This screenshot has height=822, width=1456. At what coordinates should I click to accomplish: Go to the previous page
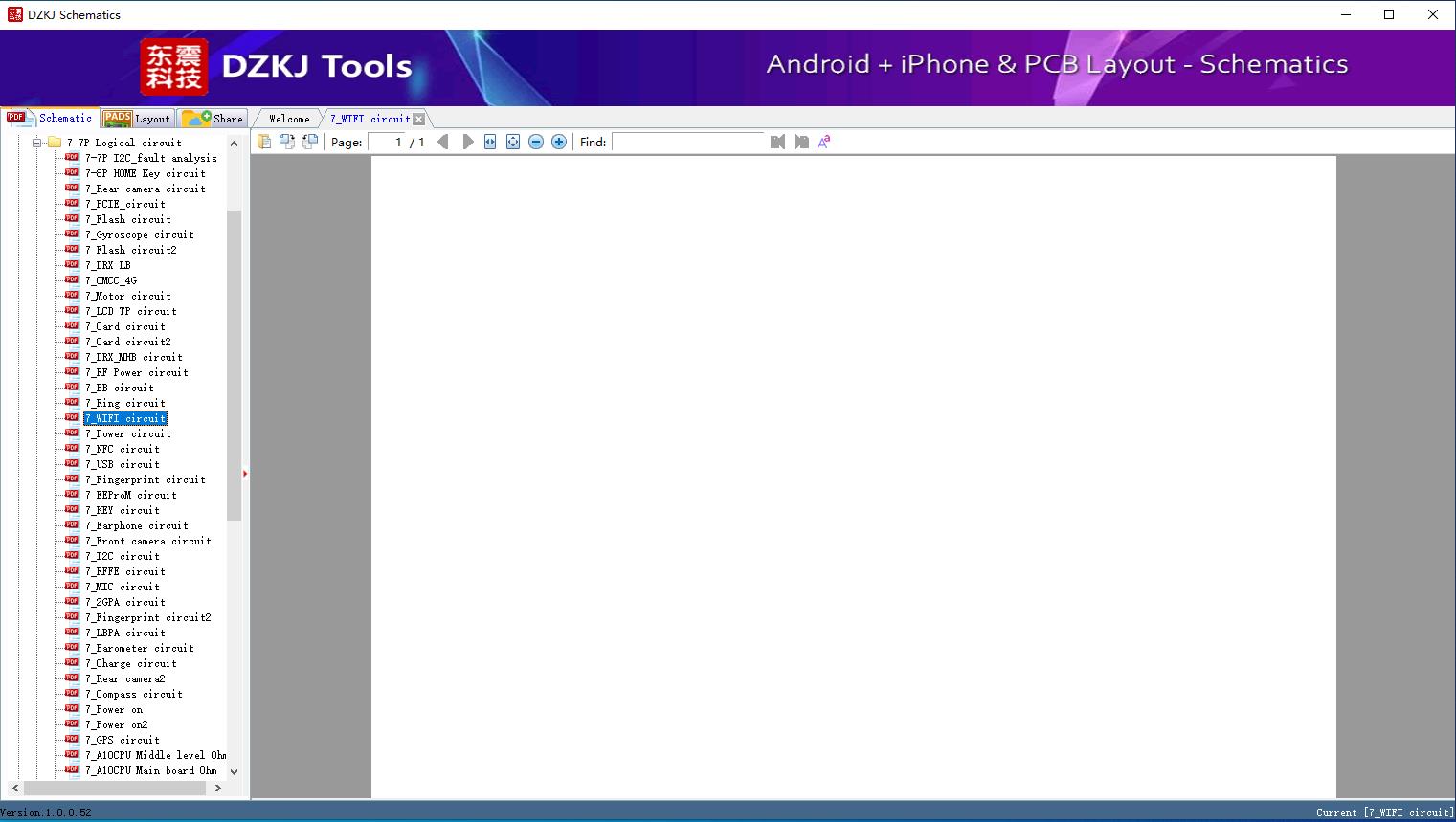(x=442, y=142)
